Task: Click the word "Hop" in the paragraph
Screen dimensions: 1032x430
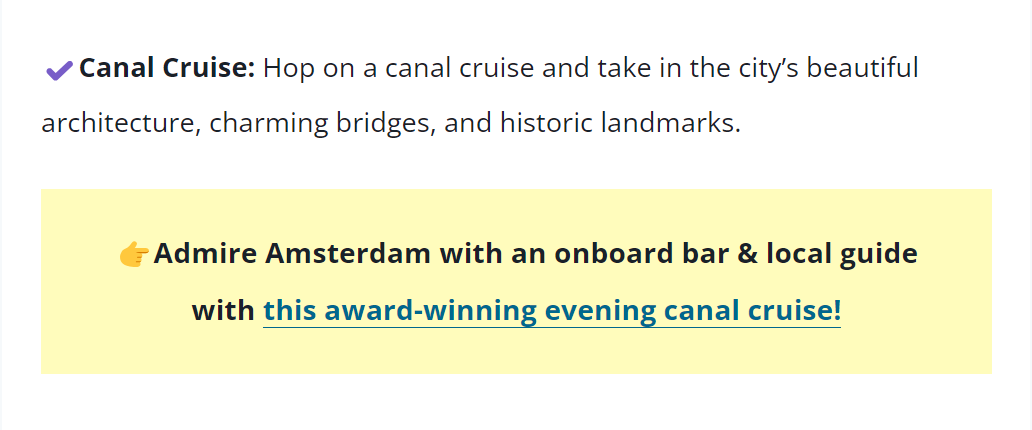Action: 287,69
